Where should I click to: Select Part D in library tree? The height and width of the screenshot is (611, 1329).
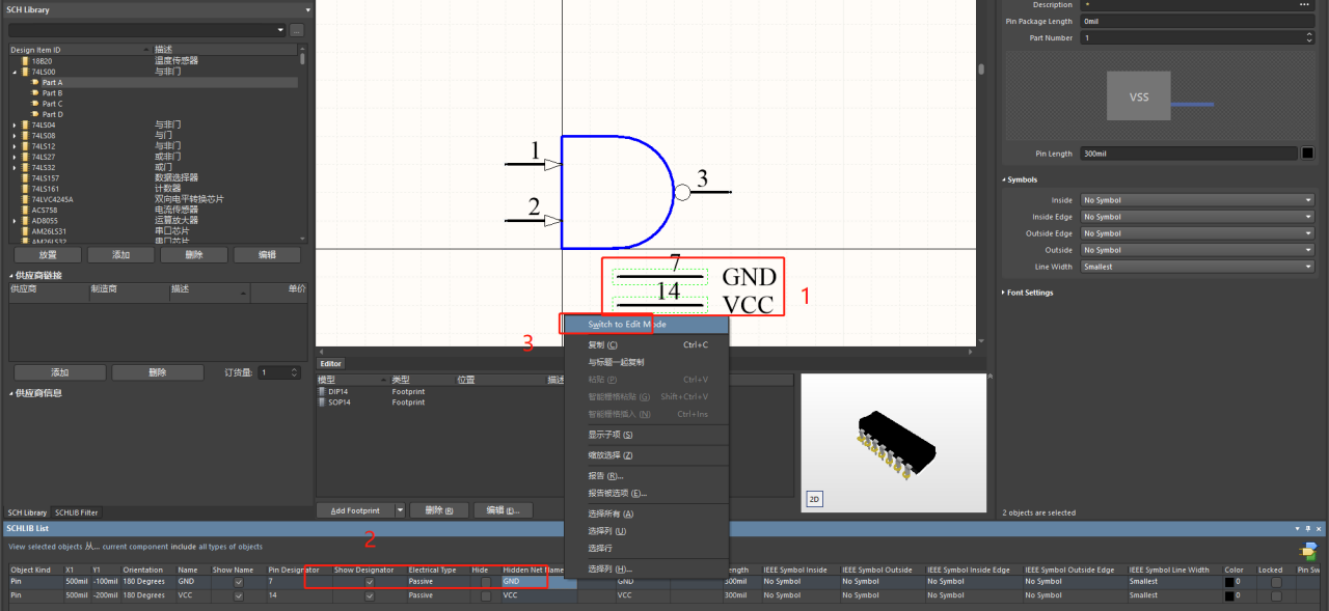tap(52, 114)
